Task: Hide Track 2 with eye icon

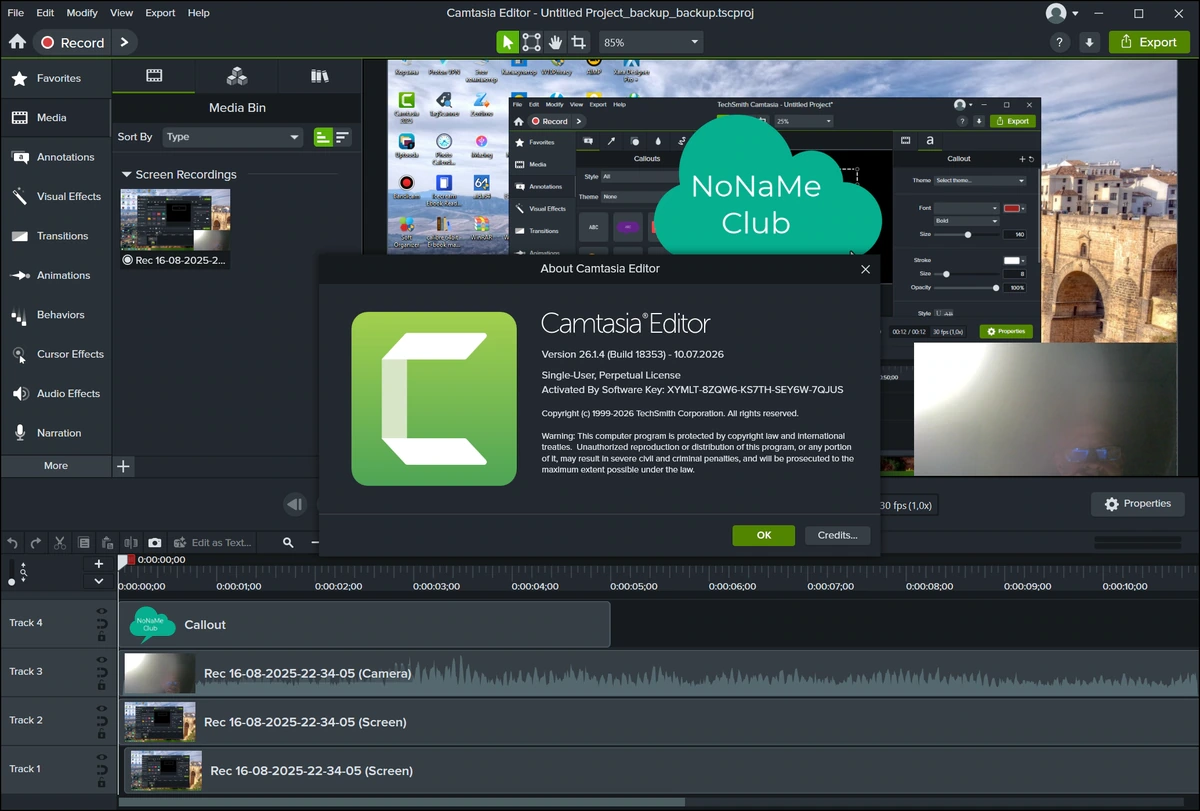Action: (x=101, y=709)
